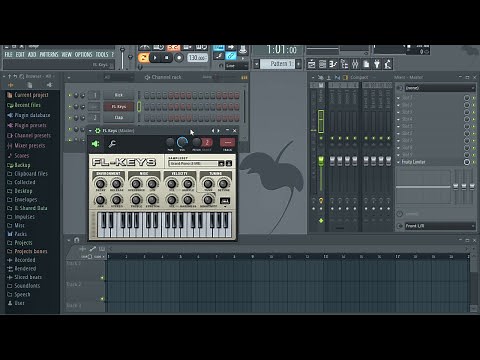Open the EDIT menu
480x360 pixels.
click(20, 54)
